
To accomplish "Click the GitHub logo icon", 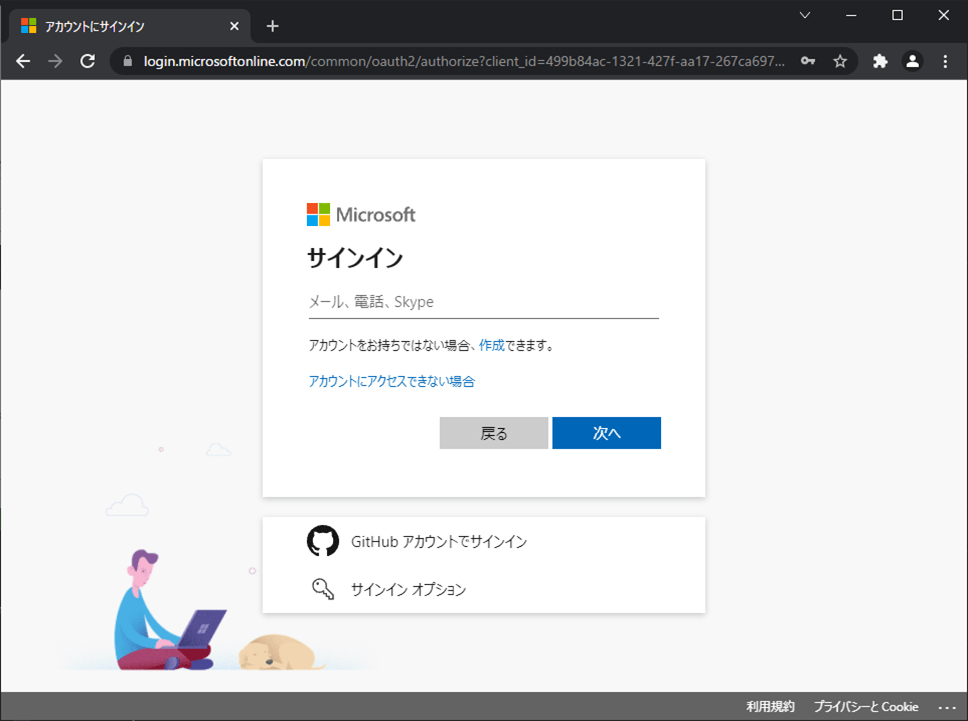I will click(x=323, y=541).
